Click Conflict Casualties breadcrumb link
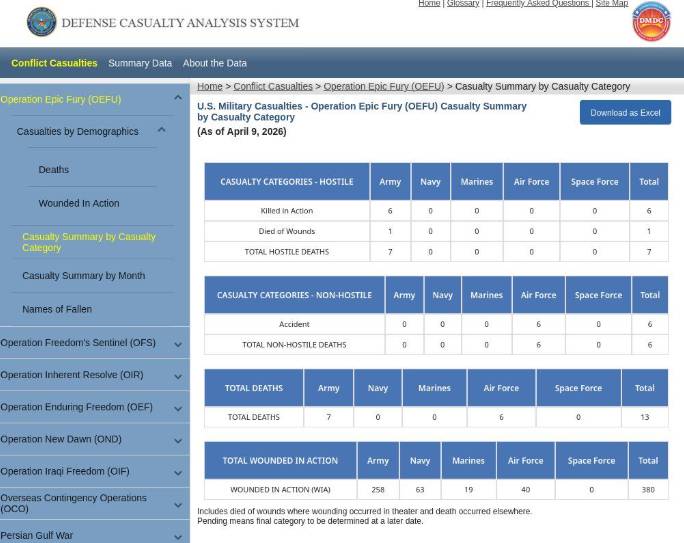 273,86
